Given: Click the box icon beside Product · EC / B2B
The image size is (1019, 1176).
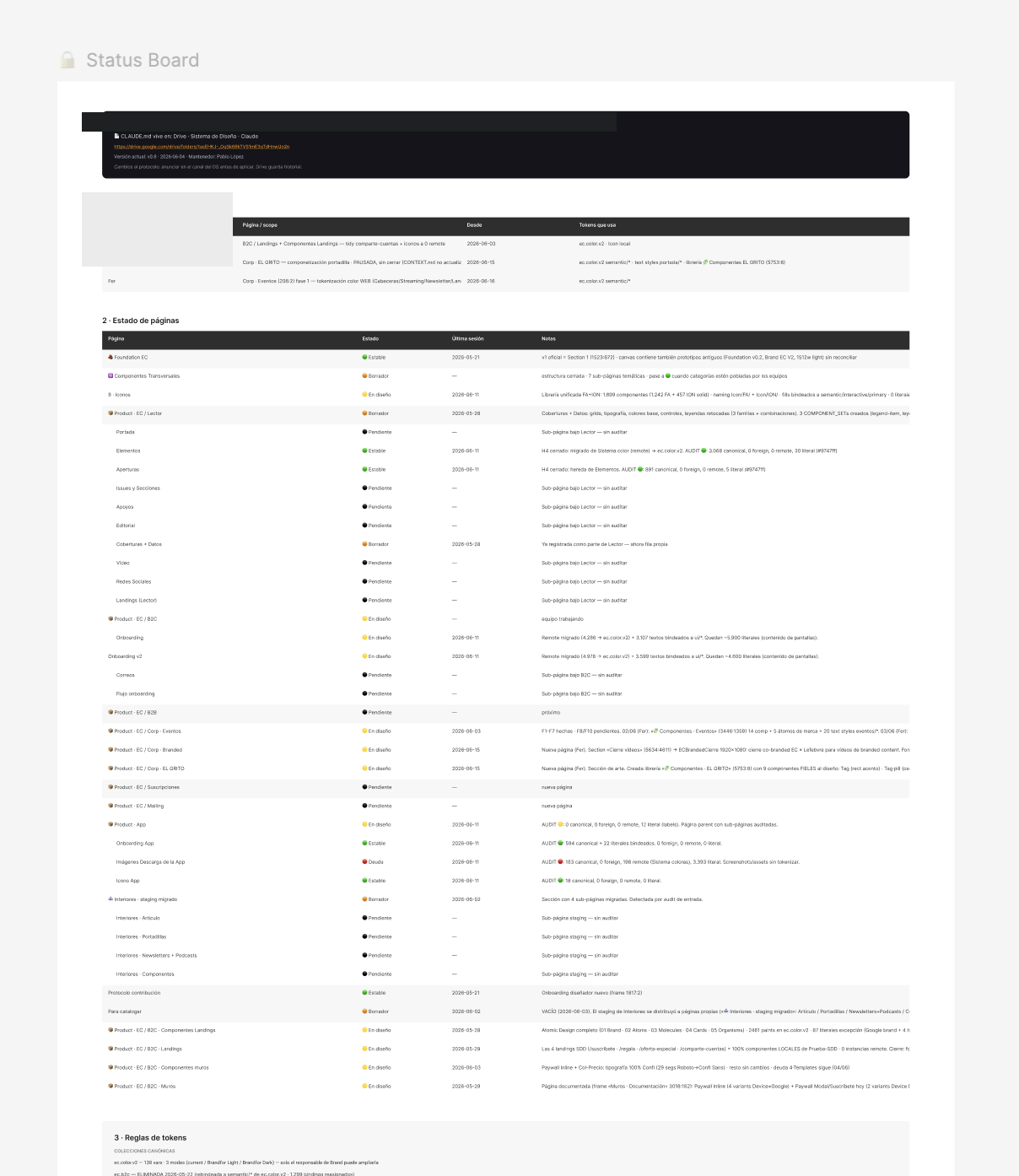Looking at the screenshot, I should click(x=111, y=713).
